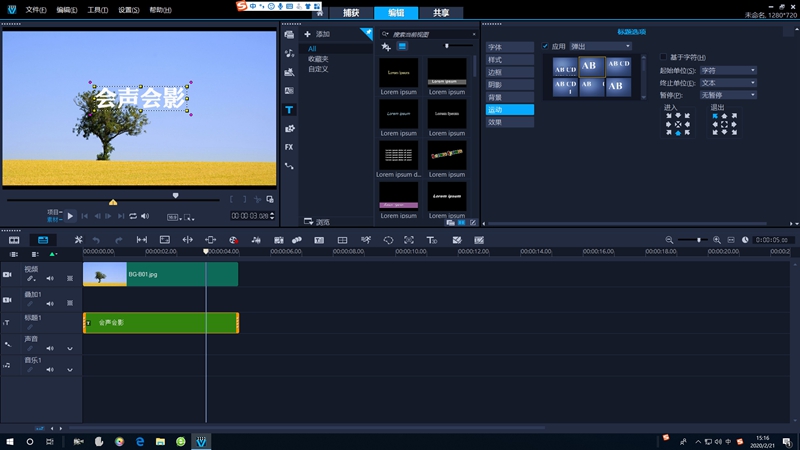The image size is (800, 450).
Task: Open the customize toolbar tools icon
Action: 78,240
